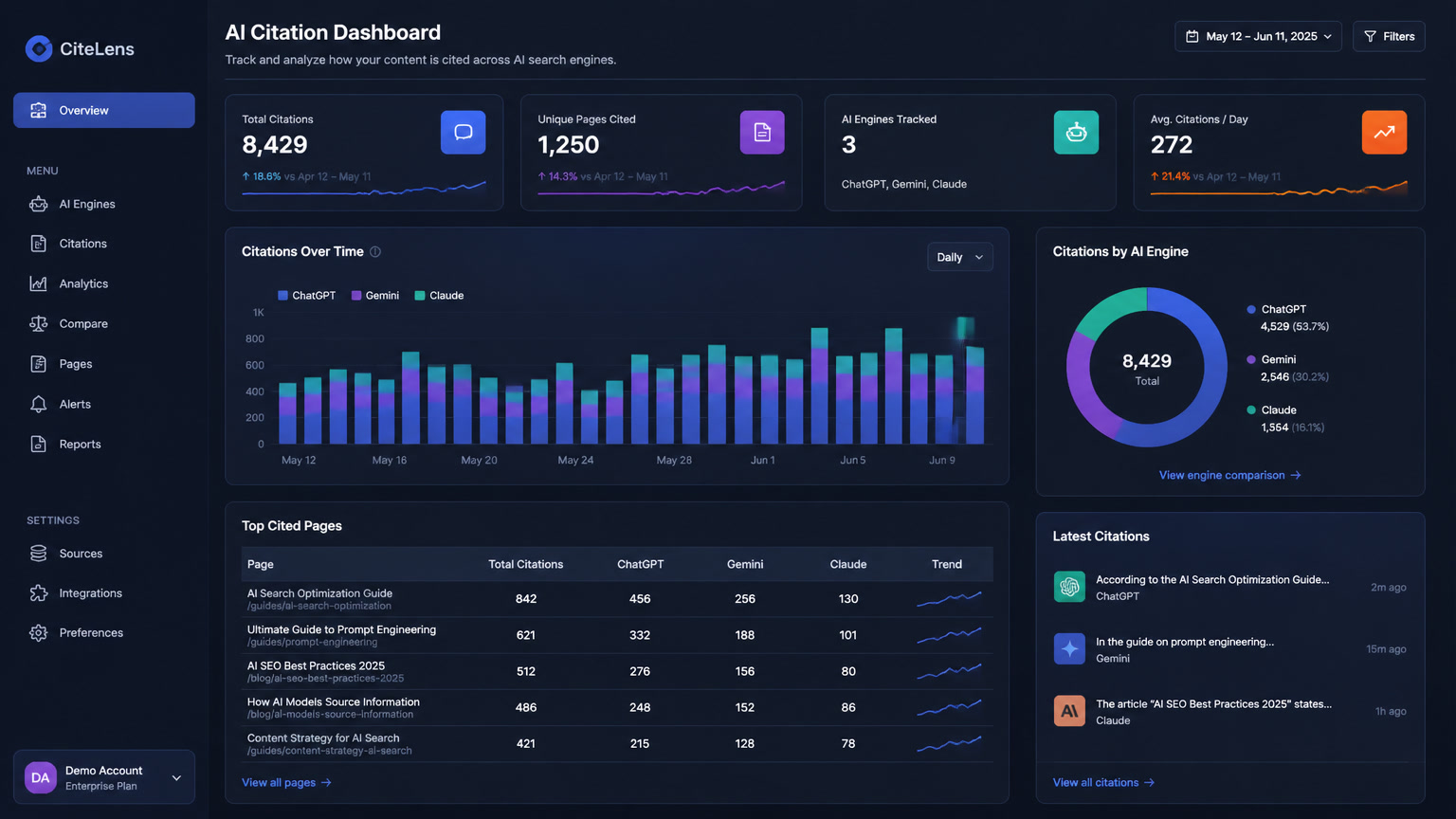Click the View all citations link
Image resolution: width=1456 pixels, height=819 pixels.
coord(1103,782)
